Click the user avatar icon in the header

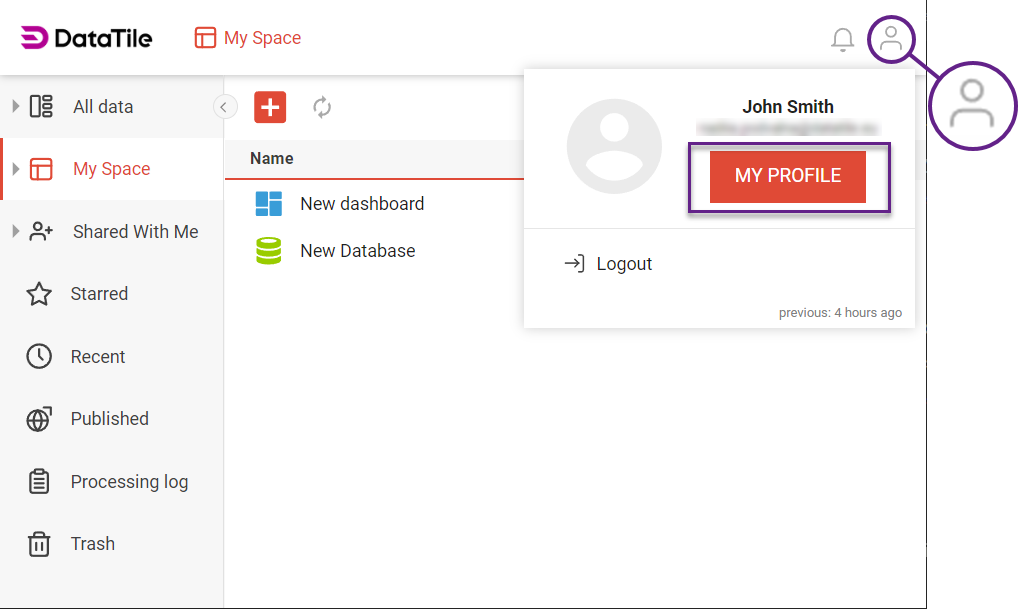tap(891, 39)
